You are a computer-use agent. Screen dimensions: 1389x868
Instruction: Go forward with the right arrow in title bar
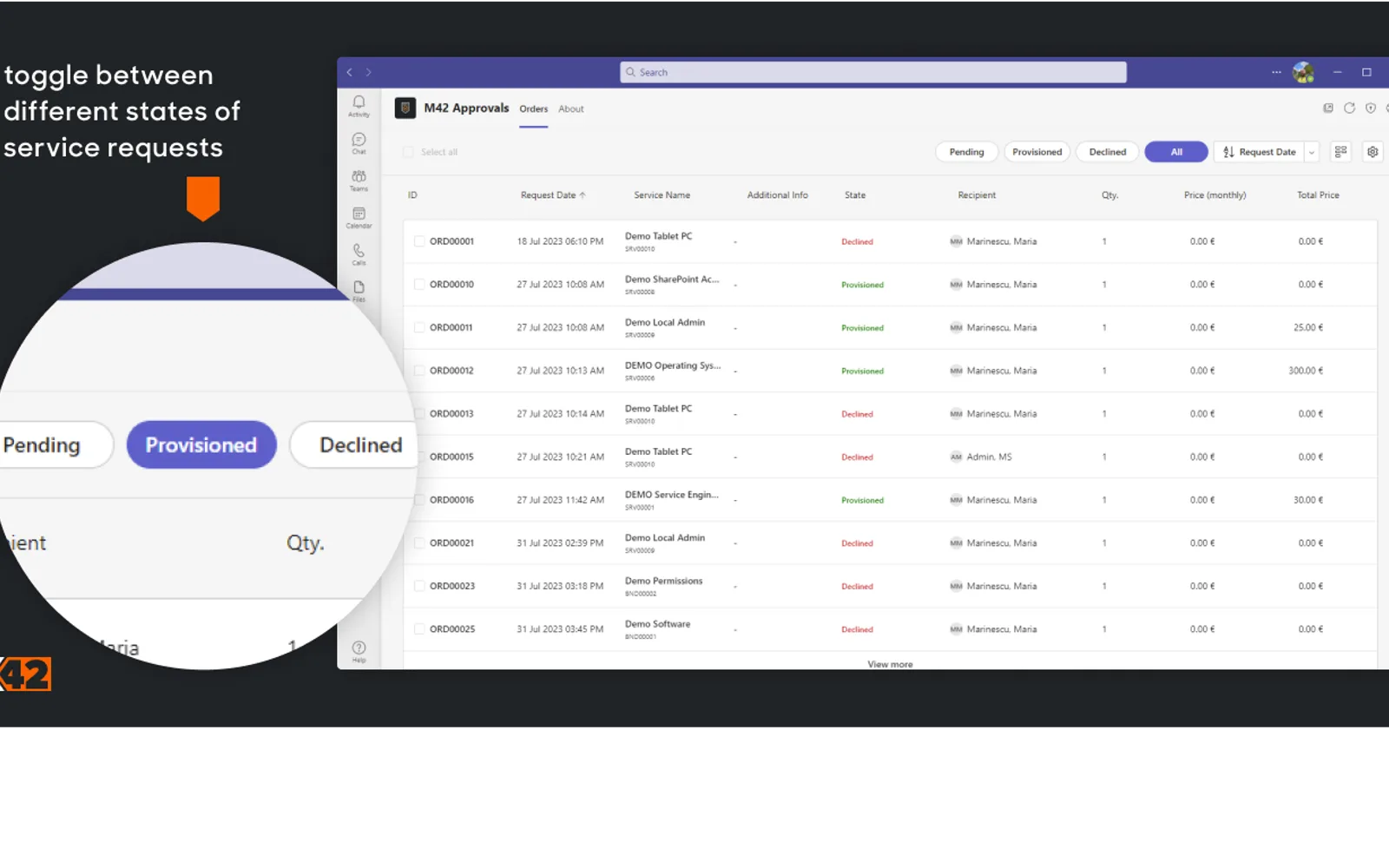pos(368,72)
